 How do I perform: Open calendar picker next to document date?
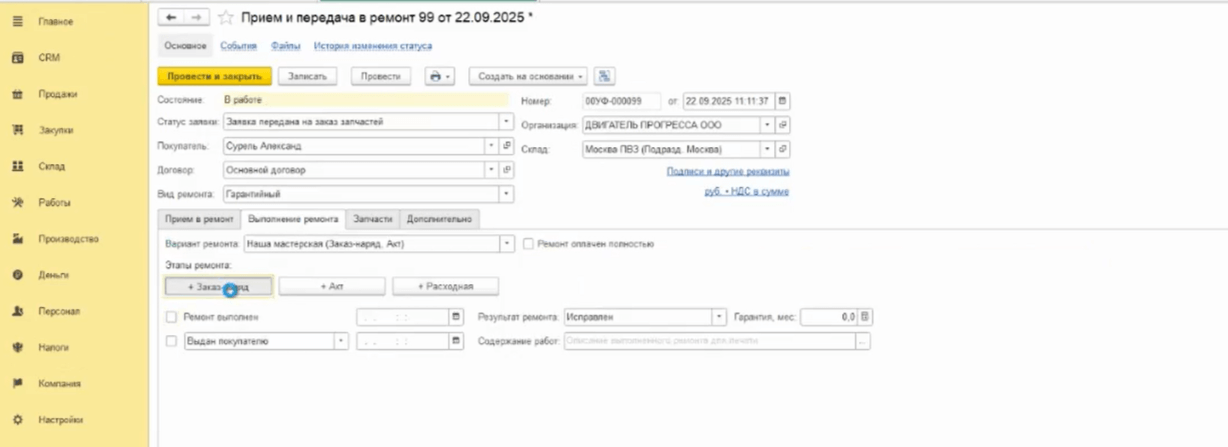[782, 101]
